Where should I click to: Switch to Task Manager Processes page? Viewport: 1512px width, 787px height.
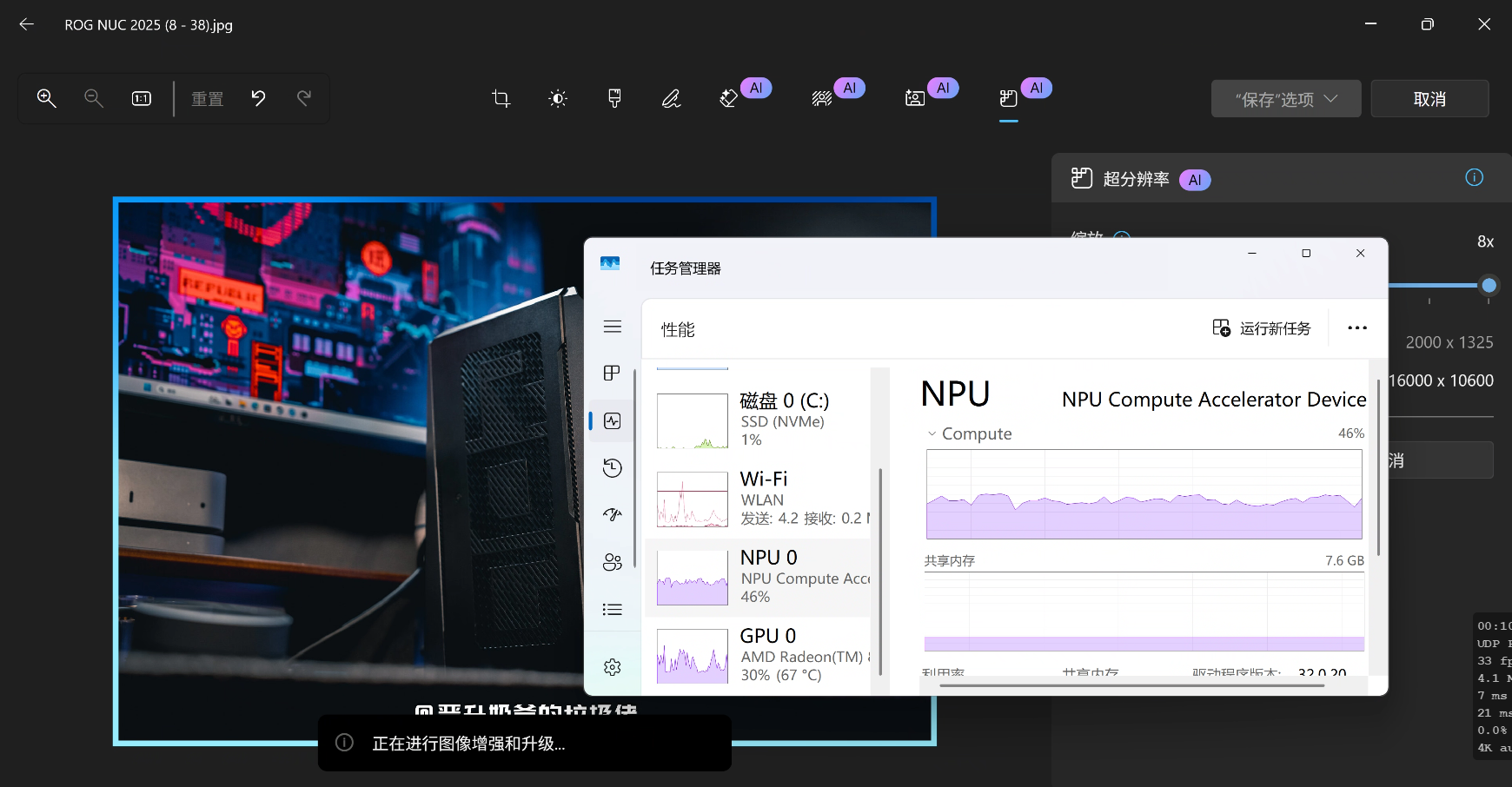click(x=613, y=373)
